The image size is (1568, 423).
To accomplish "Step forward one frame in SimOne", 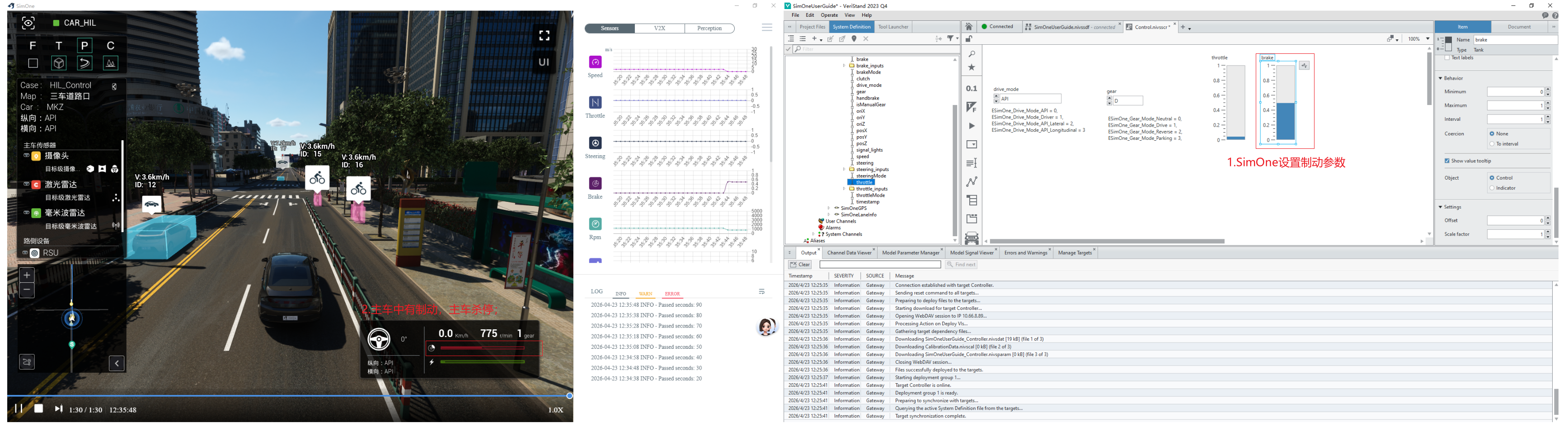I will pyautogui.click(x=58, y=409).
